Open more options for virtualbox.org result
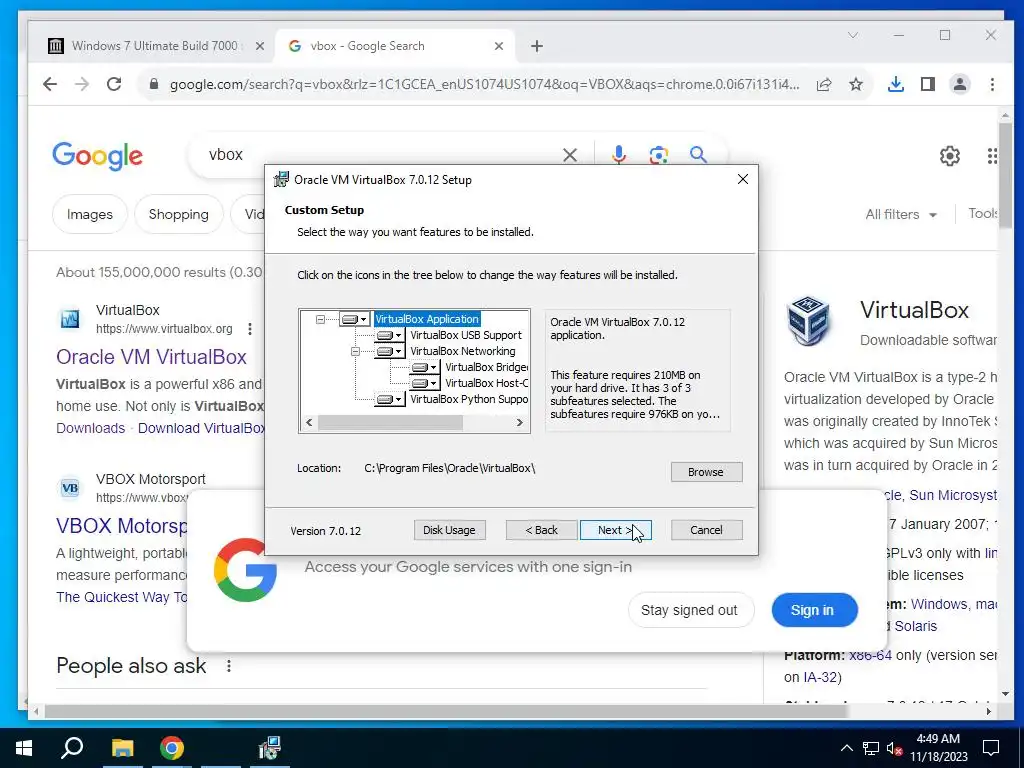This screenshot has height=768, width=1024. click(x=249, y=329)
